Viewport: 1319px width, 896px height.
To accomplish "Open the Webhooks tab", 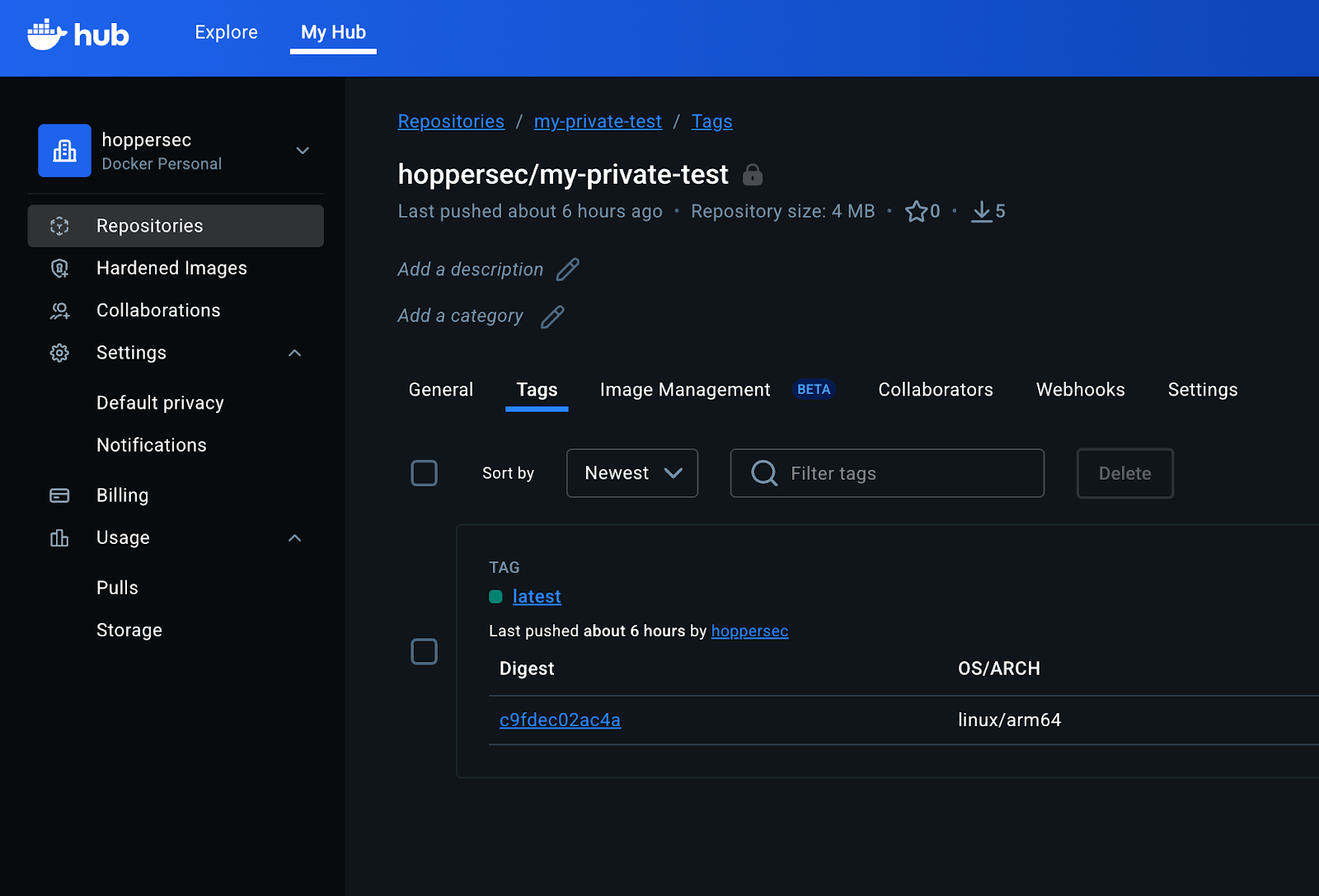I will coord(1080,390).
